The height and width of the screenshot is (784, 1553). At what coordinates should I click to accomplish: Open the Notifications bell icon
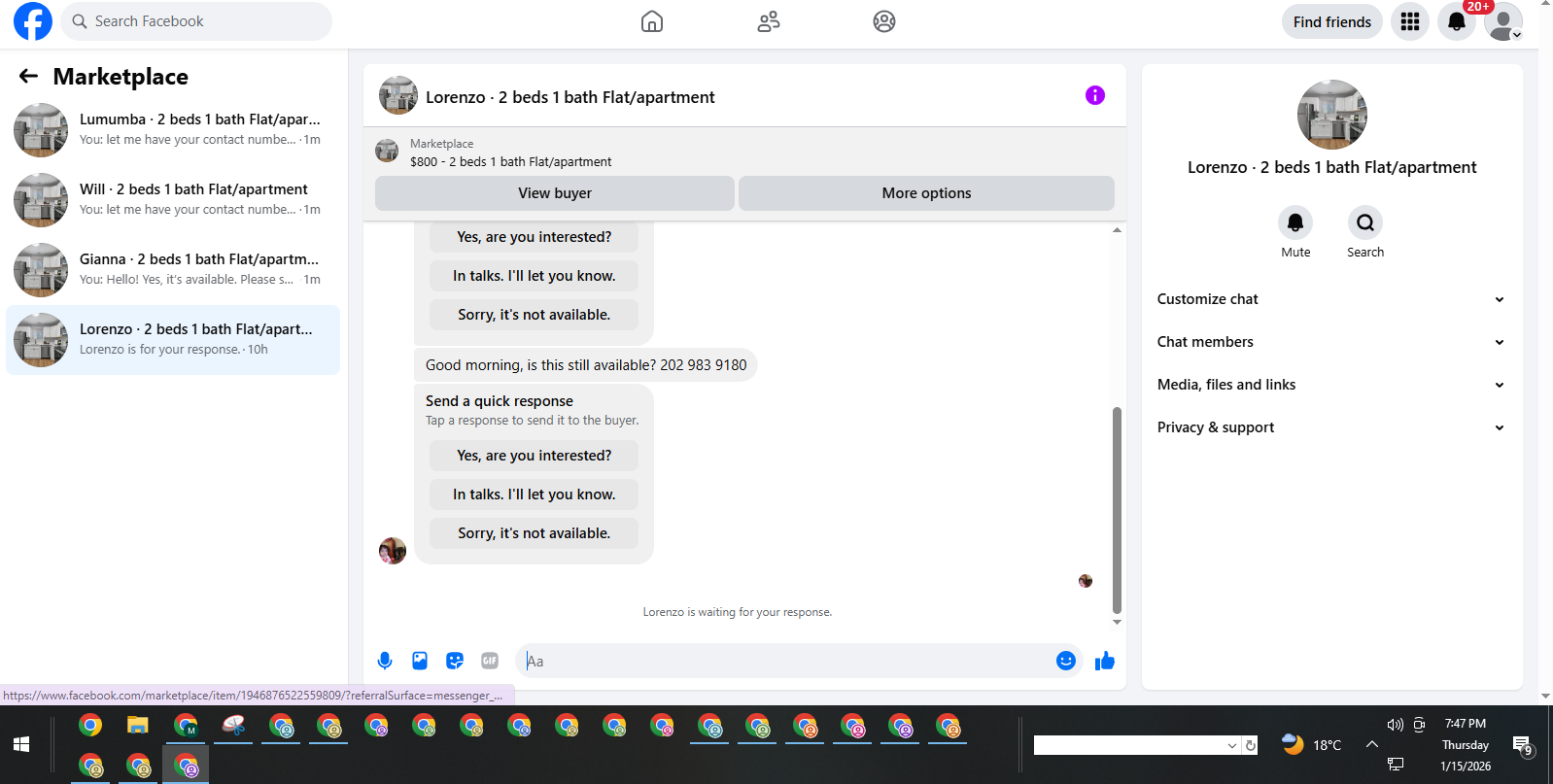tap(1457, 21)
